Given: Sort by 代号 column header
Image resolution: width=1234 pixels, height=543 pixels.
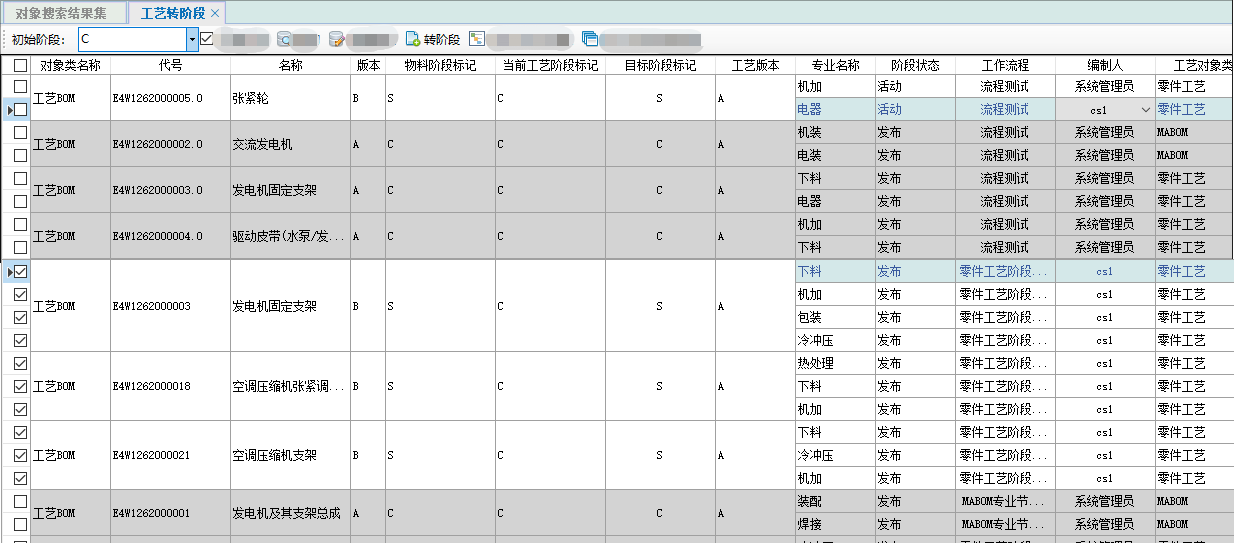Looking at the screenshot, I should (170, 65).
